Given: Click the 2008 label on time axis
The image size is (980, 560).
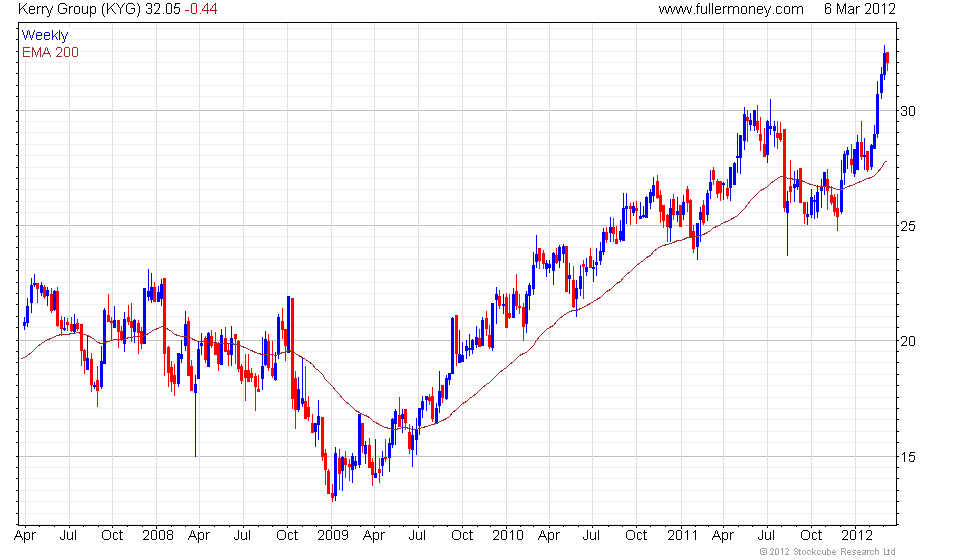Looking at the screenshot, I should 158,536.
